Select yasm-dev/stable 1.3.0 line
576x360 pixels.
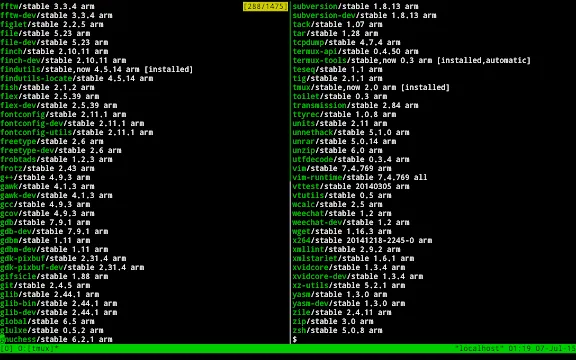tap(349, 303)
